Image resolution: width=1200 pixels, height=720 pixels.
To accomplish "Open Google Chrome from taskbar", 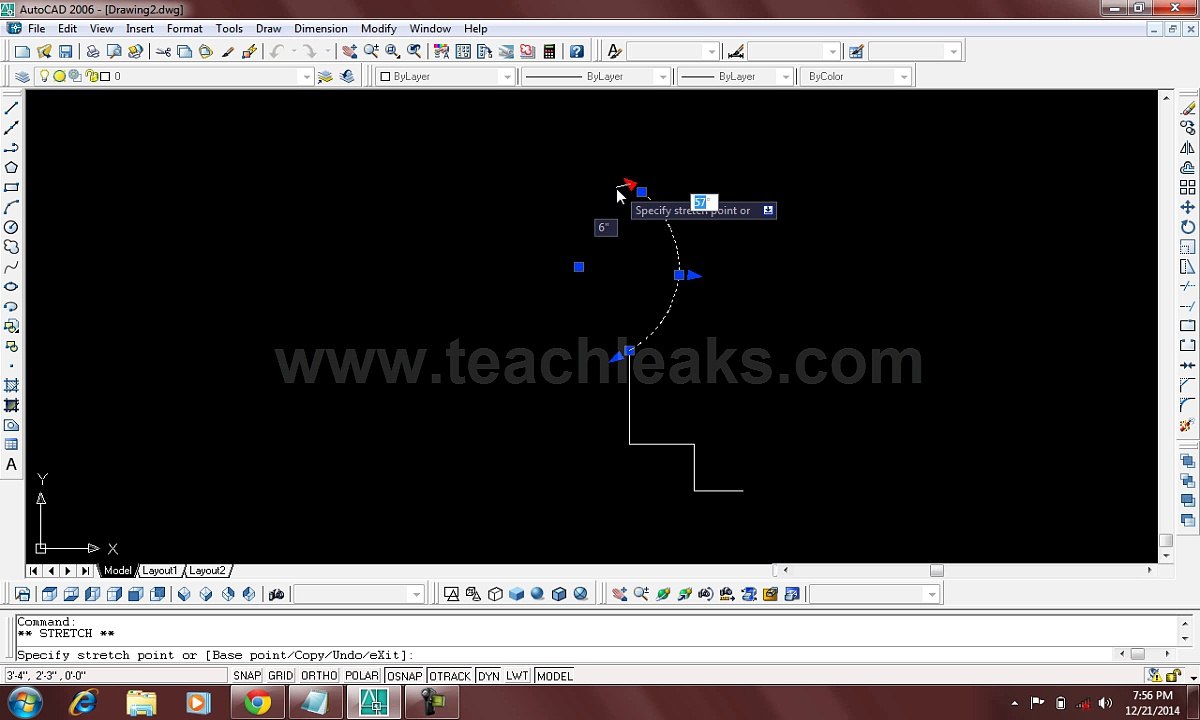I will tap(258, 703).
